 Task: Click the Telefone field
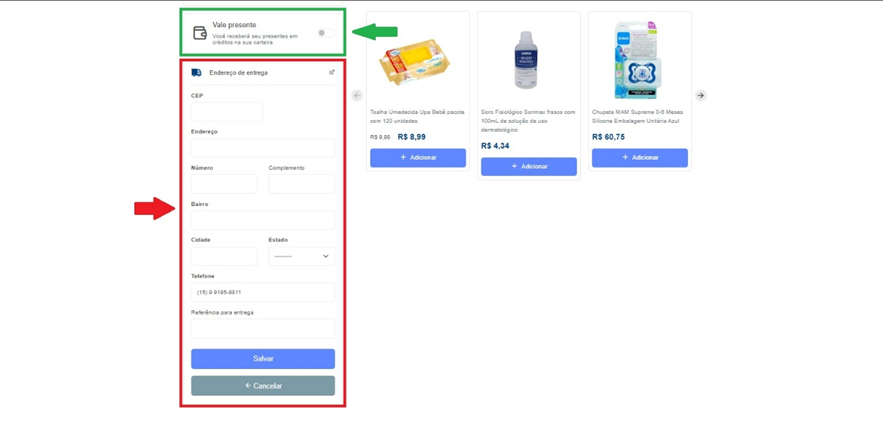263,292
